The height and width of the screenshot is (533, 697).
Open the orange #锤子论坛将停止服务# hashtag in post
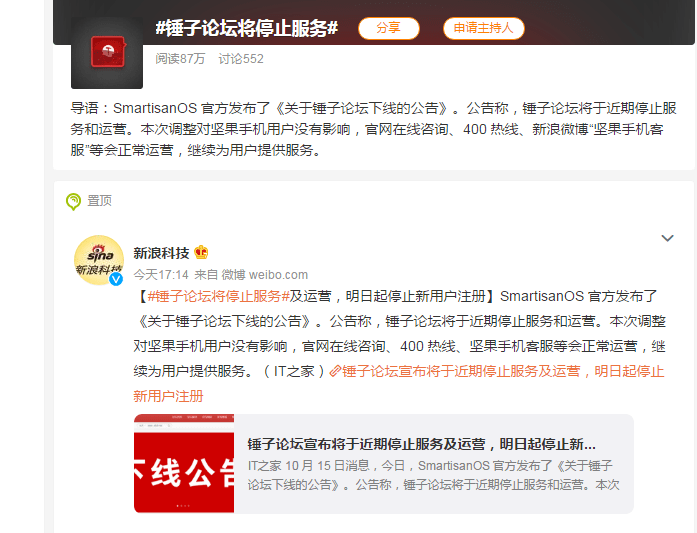[x=219, y=296]
